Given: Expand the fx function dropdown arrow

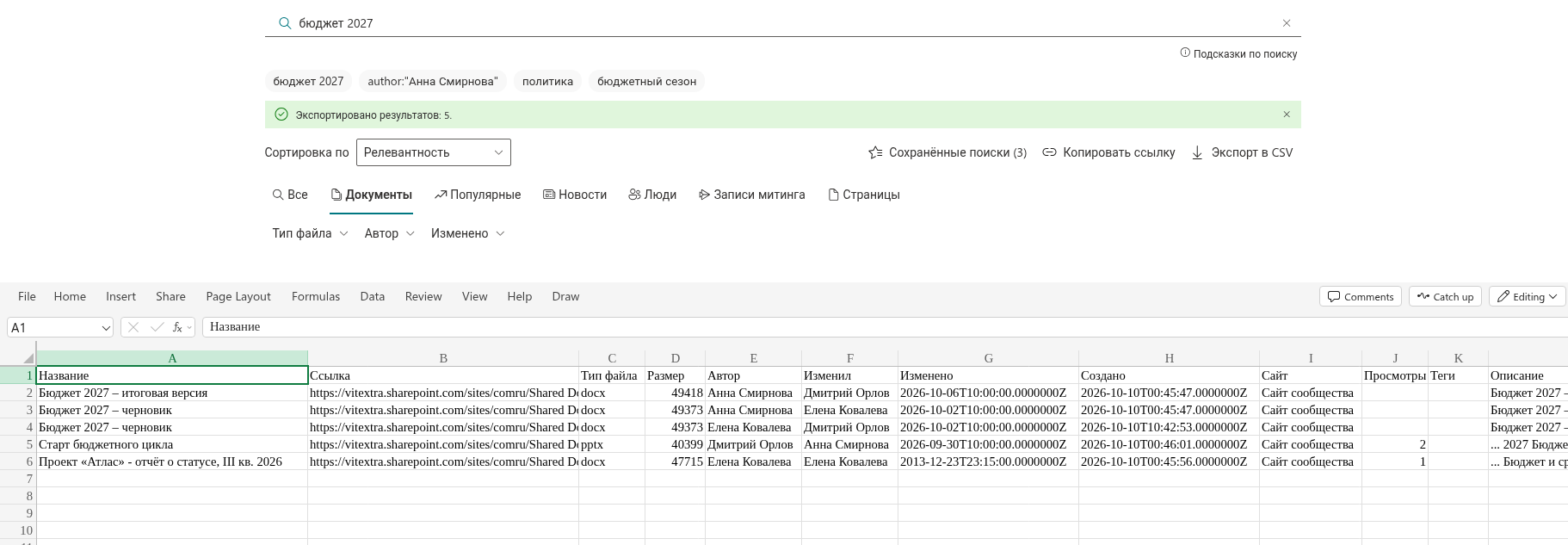Looking at the screenshot, I should (189, 327).
